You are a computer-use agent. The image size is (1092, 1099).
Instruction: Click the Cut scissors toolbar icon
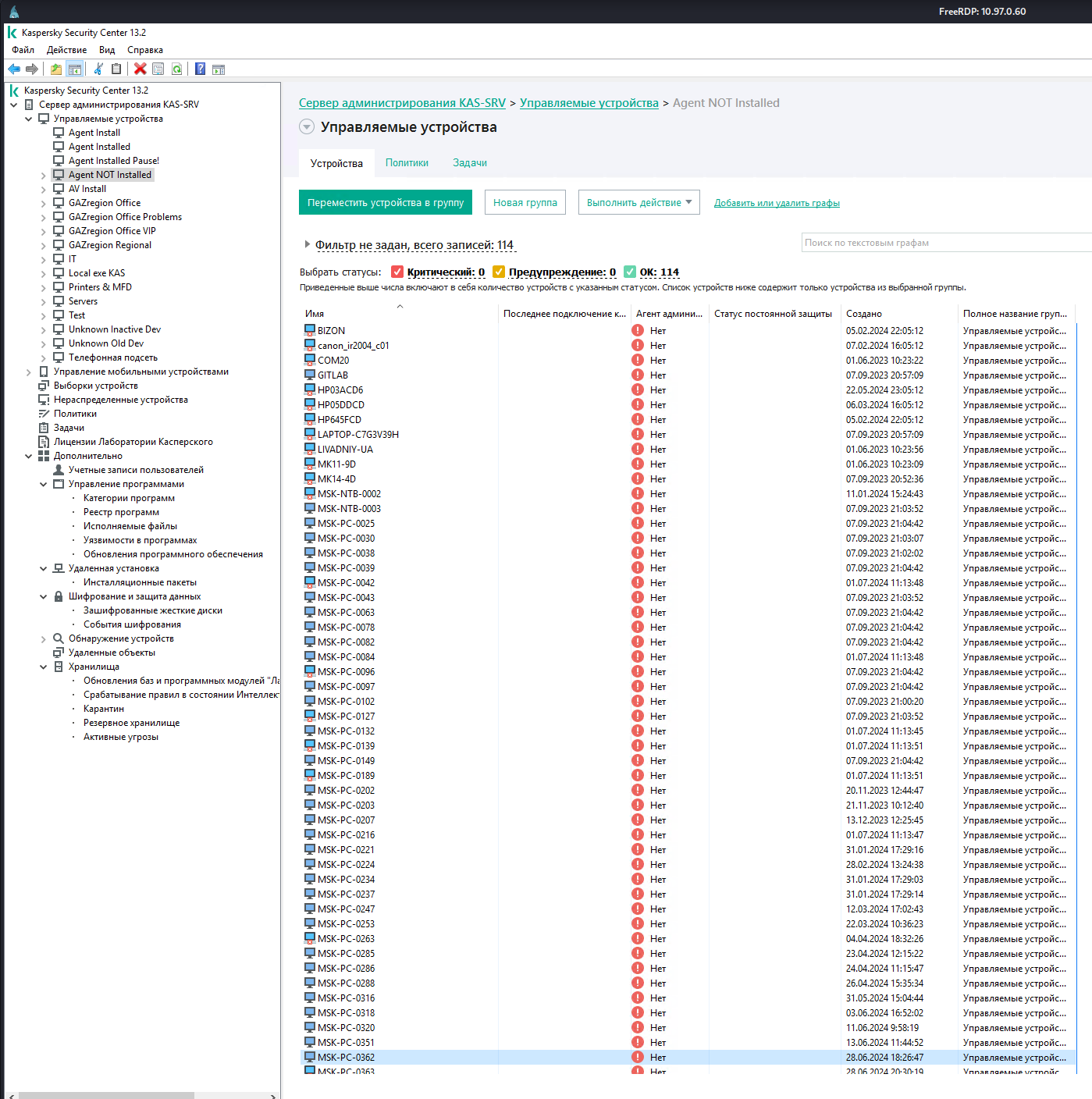(x=98, y=69)
